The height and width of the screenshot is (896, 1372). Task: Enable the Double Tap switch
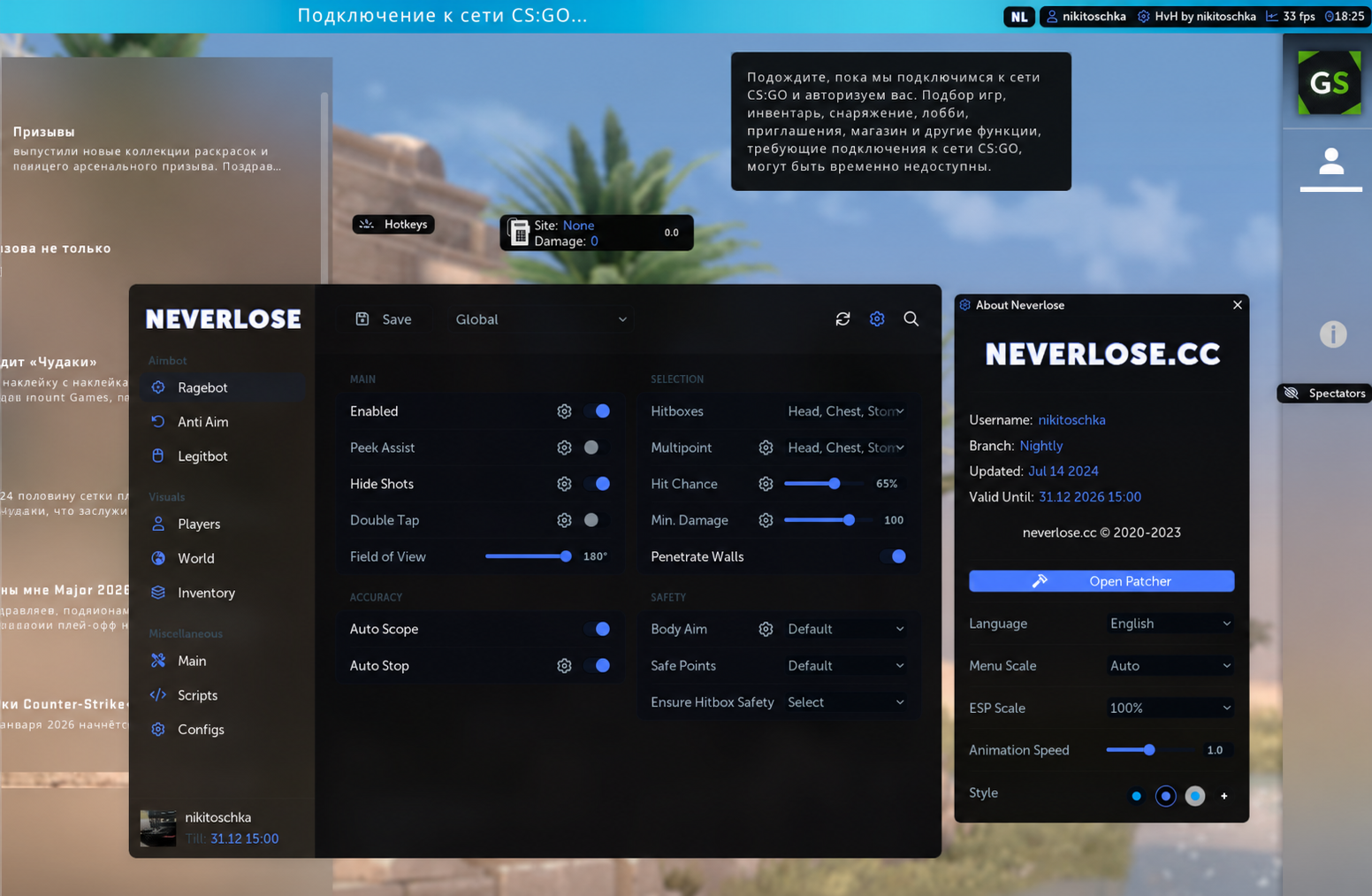click(x=598, y=520)
